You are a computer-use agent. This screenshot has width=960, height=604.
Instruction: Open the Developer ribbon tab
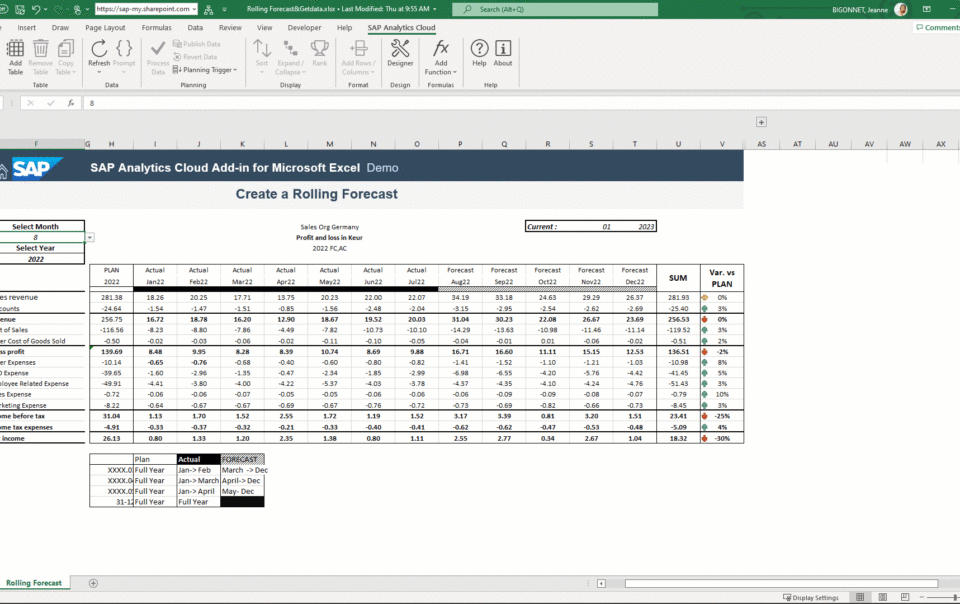pos(304,28)
